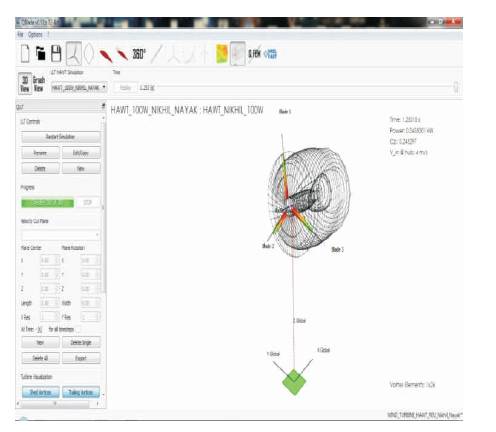Click the Plane Center Z spinbox
This screenshot has height=432, width=496.
(50, 289)
